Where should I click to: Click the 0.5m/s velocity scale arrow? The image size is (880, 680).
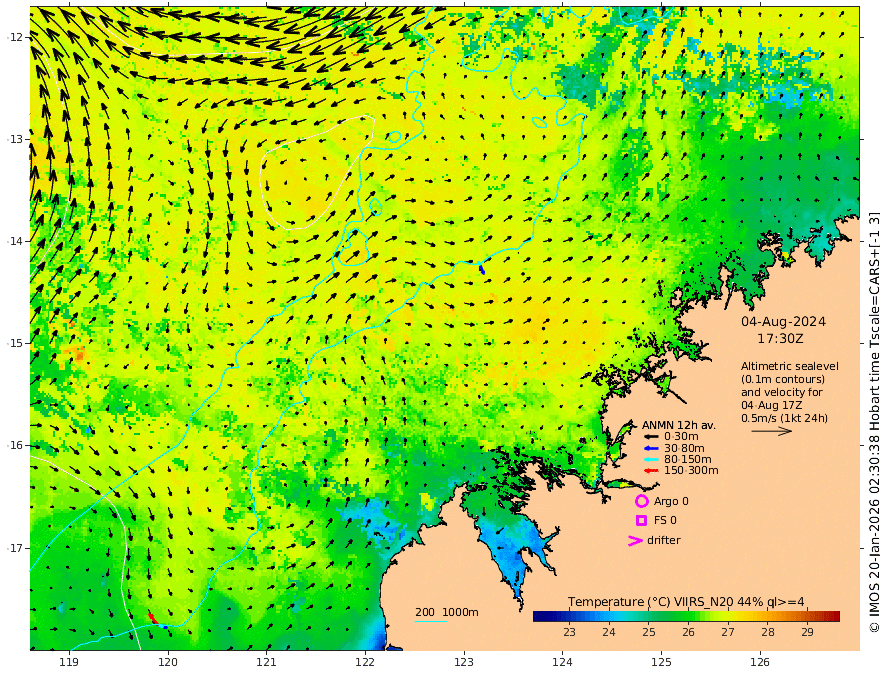772,431
